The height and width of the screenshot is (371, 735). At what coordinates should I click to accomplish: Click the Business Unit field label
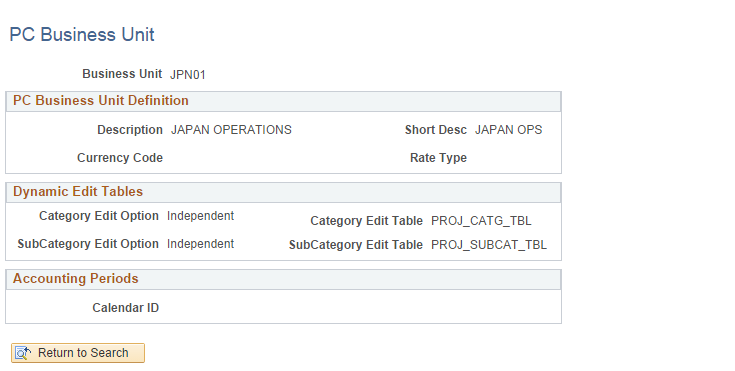pyautogui.click(x=122, y=74)
